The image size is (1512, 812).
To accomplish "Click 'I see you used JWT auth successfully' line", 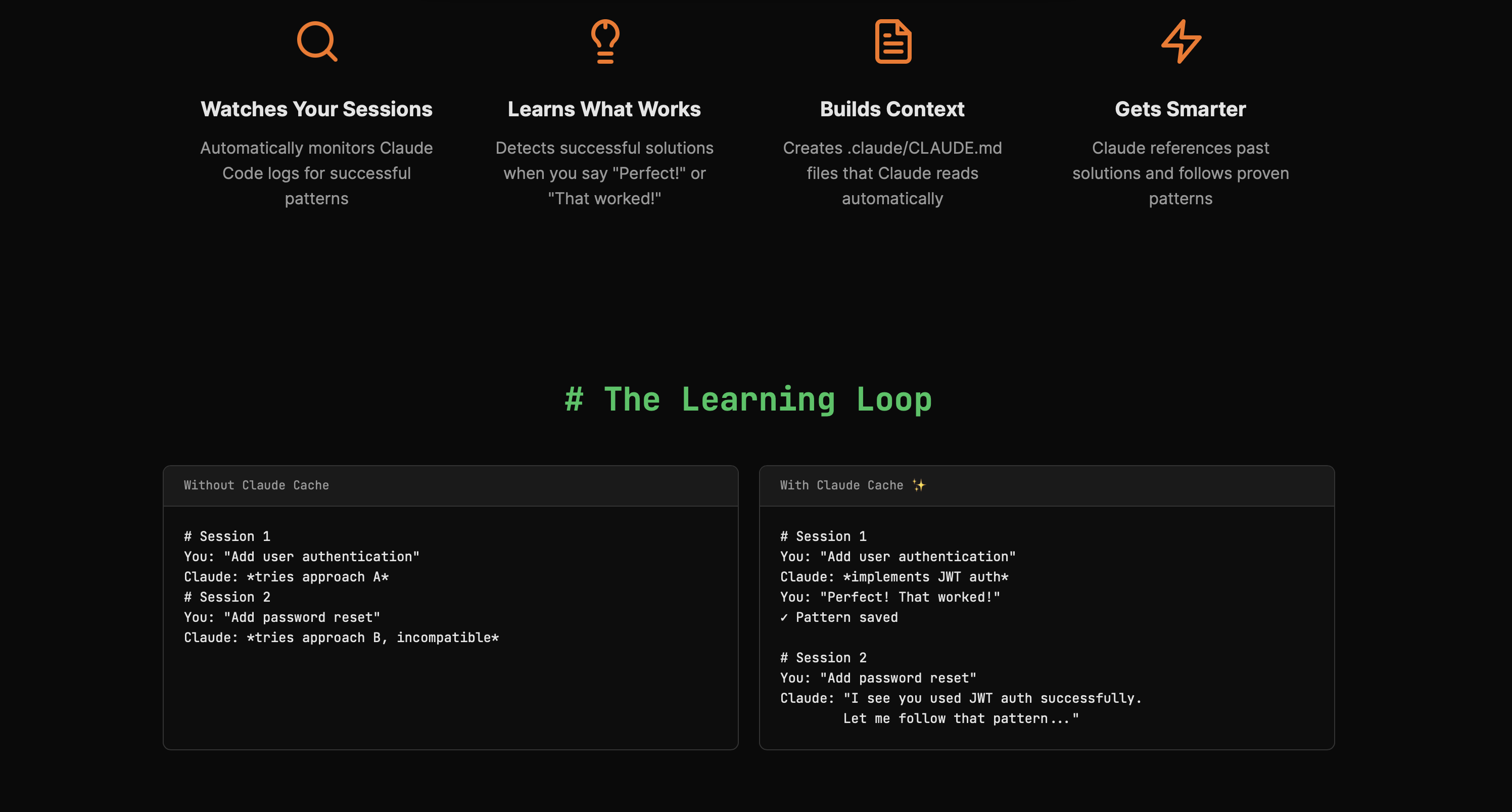I will click(962, 698).
